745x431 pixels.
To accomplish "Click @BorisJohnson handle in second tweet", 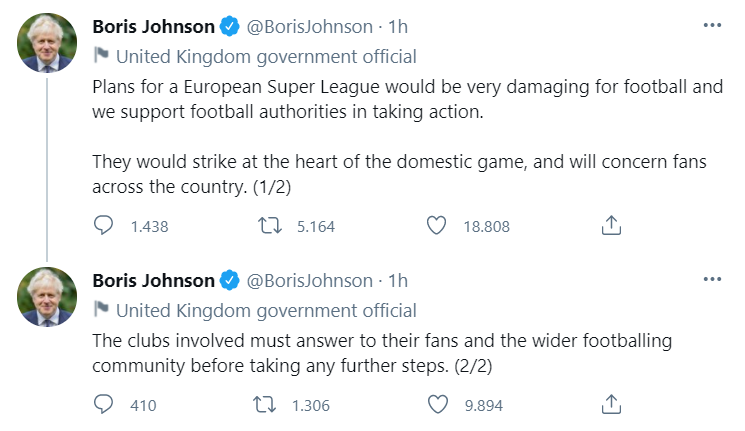I will tap(308, 281).
